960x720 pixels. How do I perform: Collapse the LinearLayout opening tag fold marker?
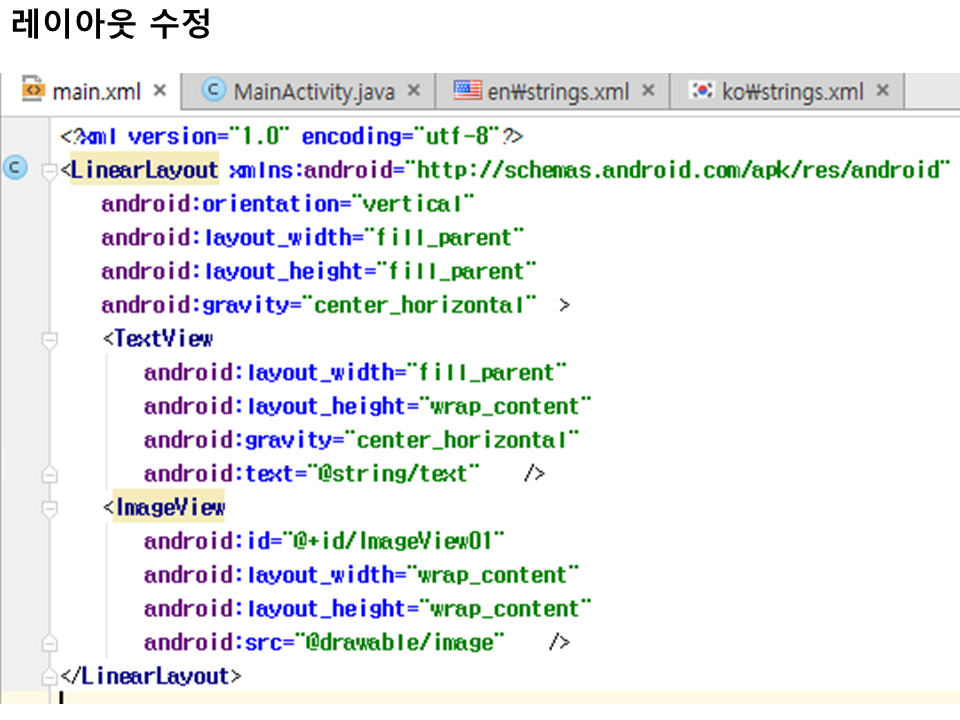tap(49, 171)
